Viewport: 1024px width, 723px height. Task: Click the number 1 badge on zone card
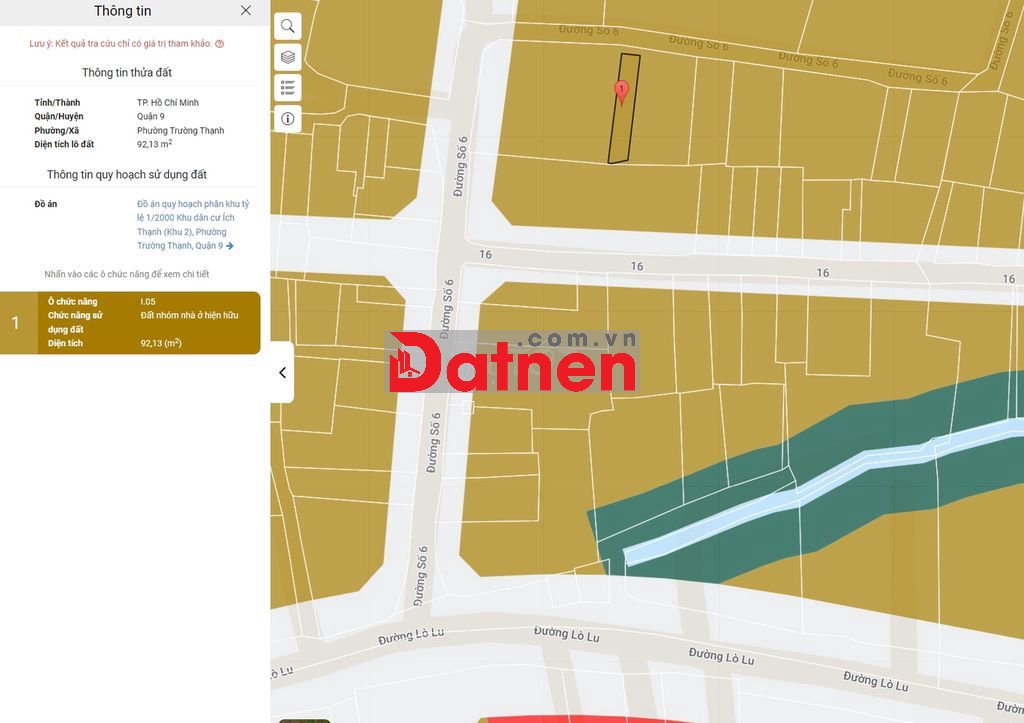point(15,323)
